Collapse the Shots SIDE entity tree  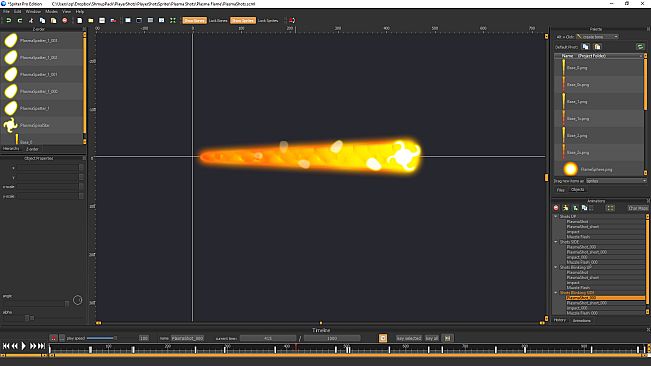[x=556, y=242]
